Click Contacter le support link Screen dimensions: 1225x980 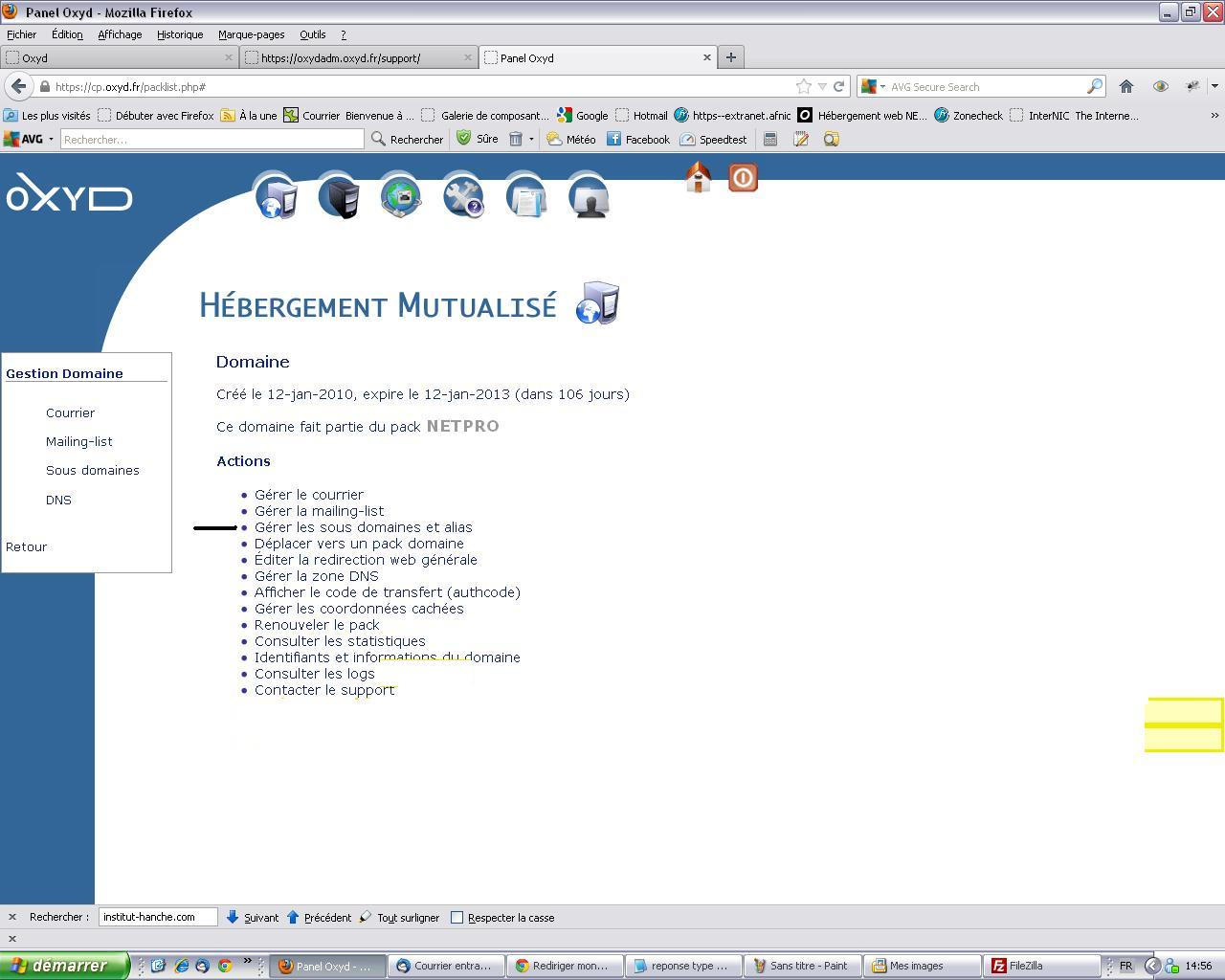click(324, 690)
